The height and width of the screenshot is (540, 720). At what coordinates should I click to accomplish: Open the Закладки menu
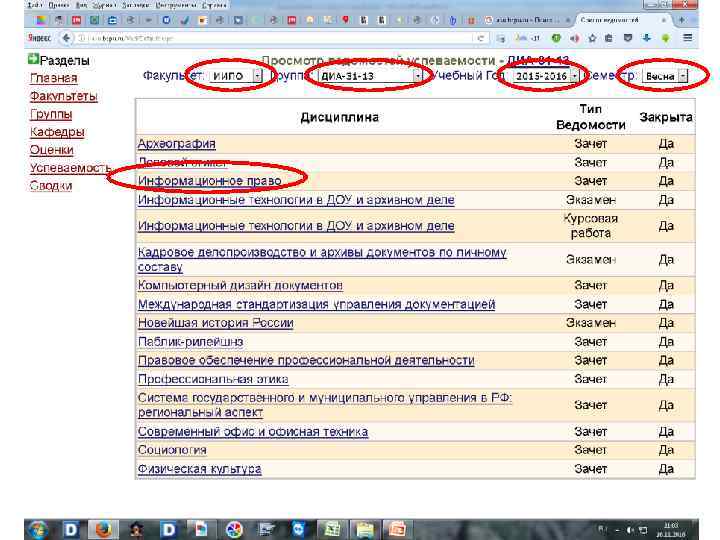[135, 5]
